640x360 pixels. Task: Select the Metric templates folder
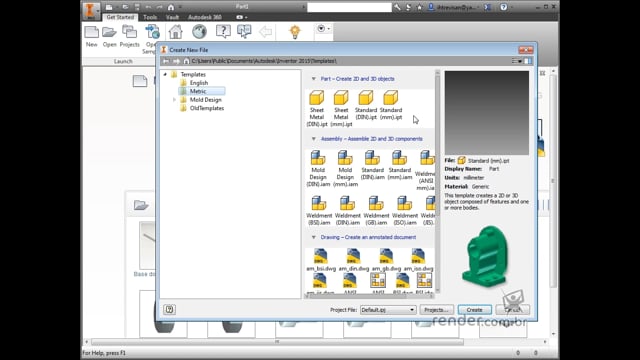tap(201, 91)
